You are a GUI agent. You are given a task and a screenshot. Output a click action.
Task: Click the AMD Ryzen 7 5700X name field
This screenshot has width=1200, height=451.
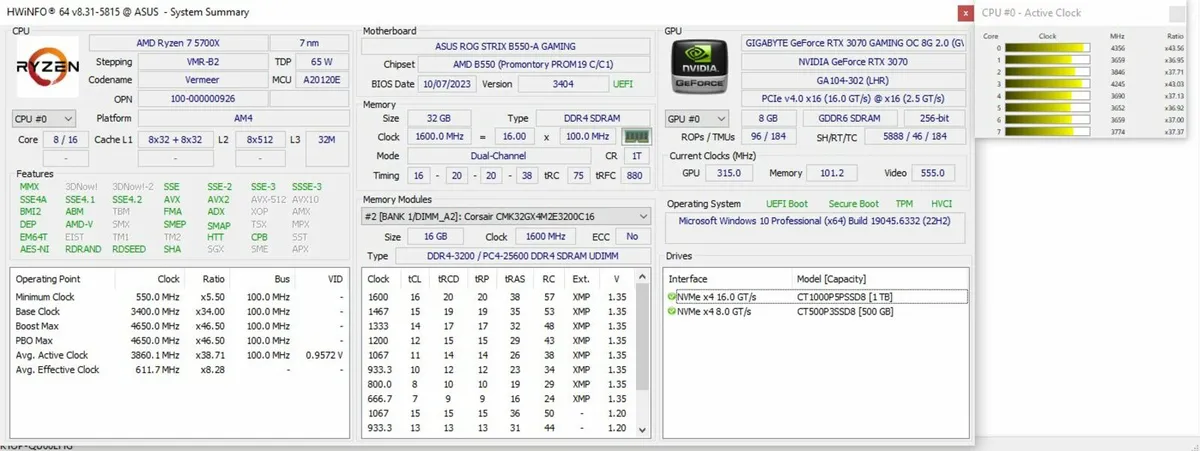point(177,43)
